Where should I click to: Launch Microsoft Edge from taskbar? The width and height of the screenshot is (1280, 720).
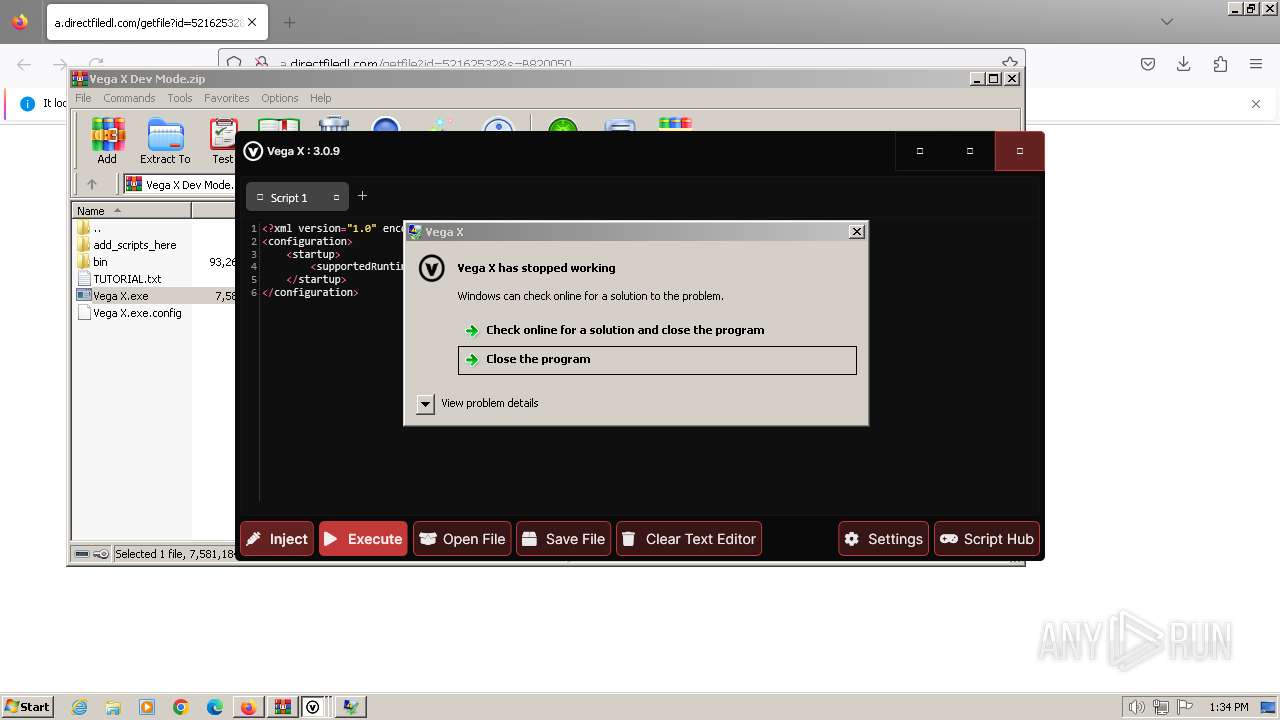(215, 707)
